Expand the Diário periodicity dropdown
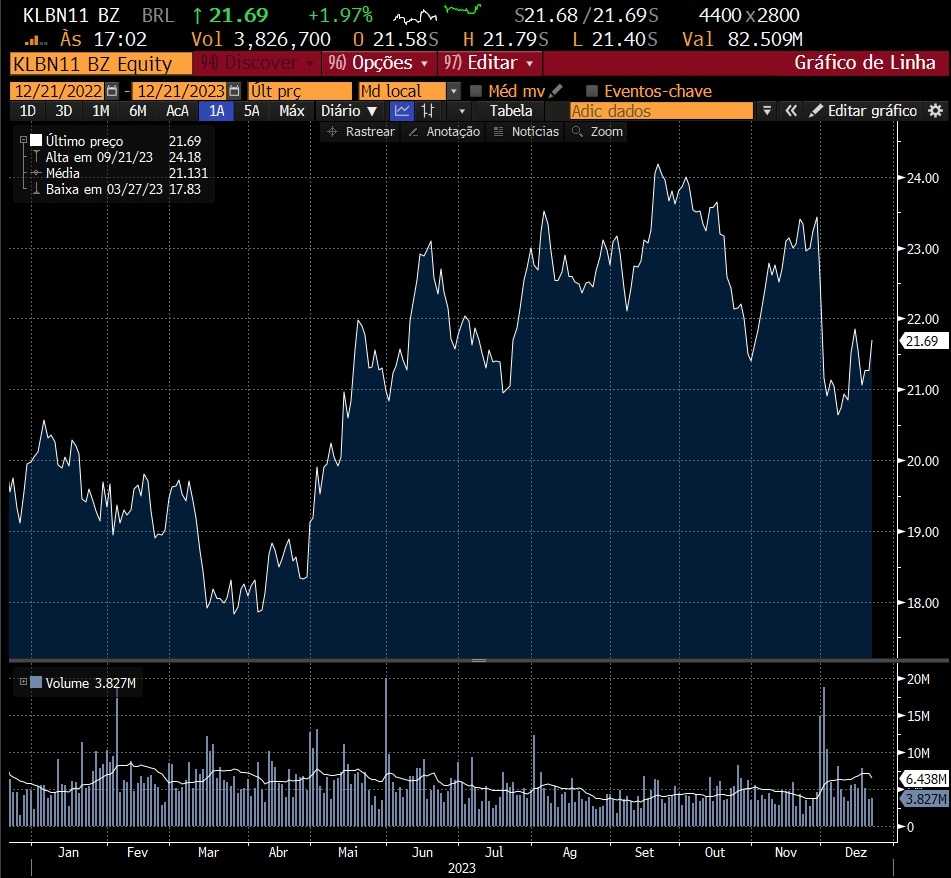 pyautogui.click(x=349, y=111)
